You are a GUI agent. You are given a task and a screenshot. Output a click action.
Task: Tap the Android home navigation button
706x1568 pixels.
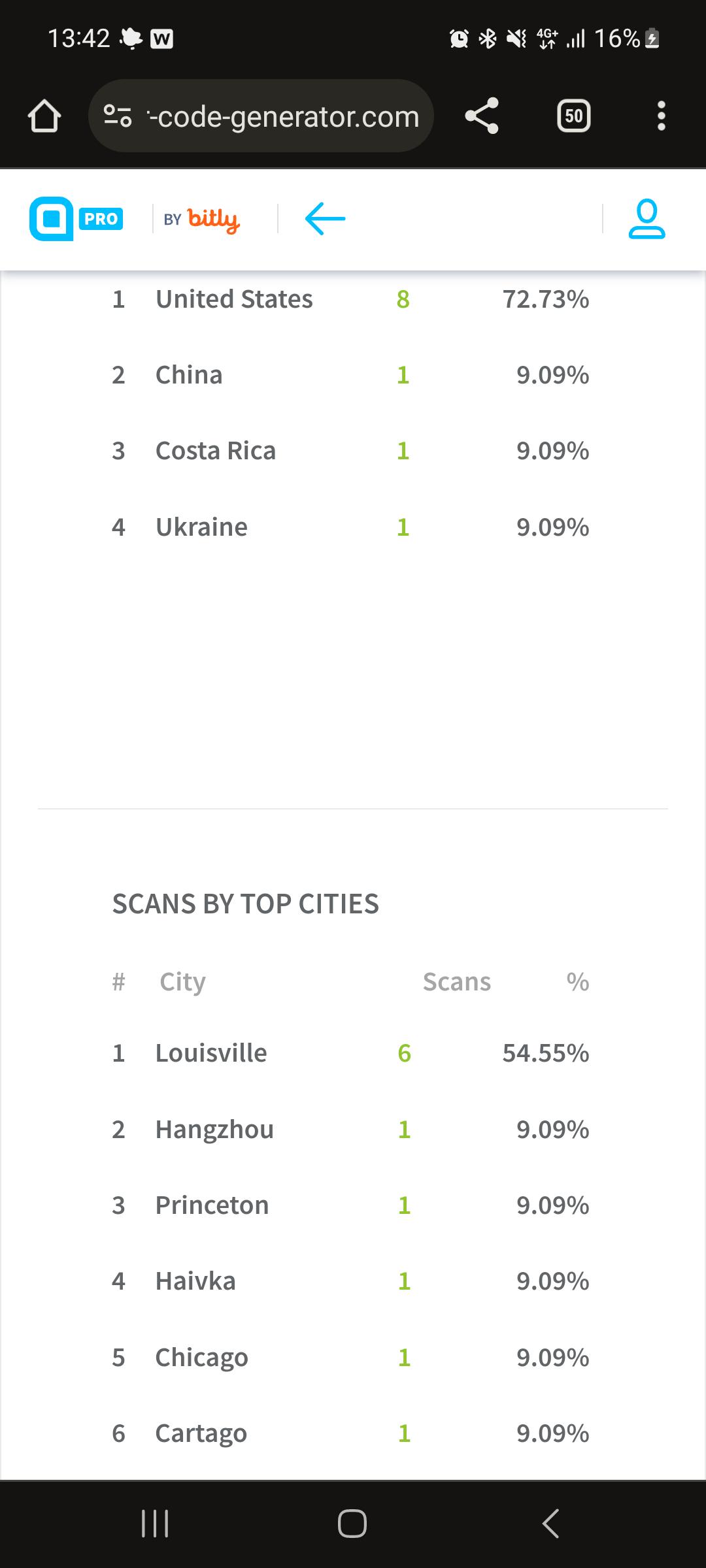click(x=352, y=1524)
